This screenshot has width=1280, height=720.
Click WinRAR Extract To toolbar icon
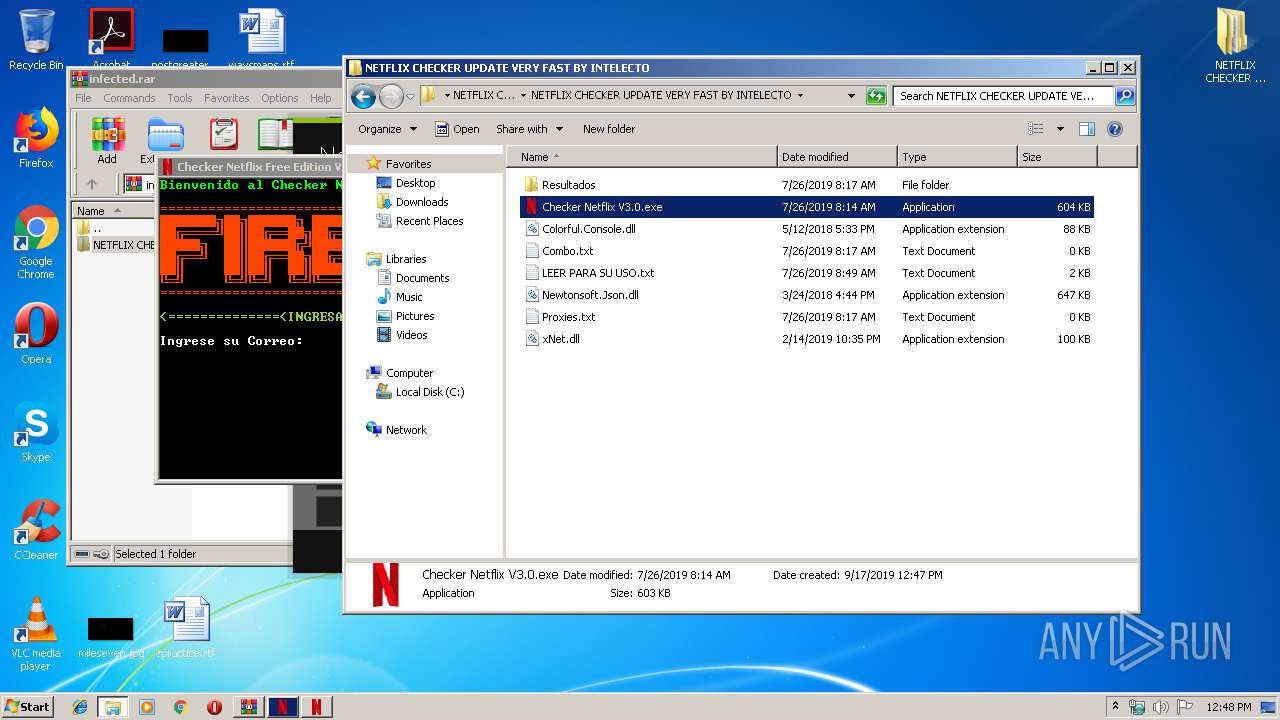point(165,140)
